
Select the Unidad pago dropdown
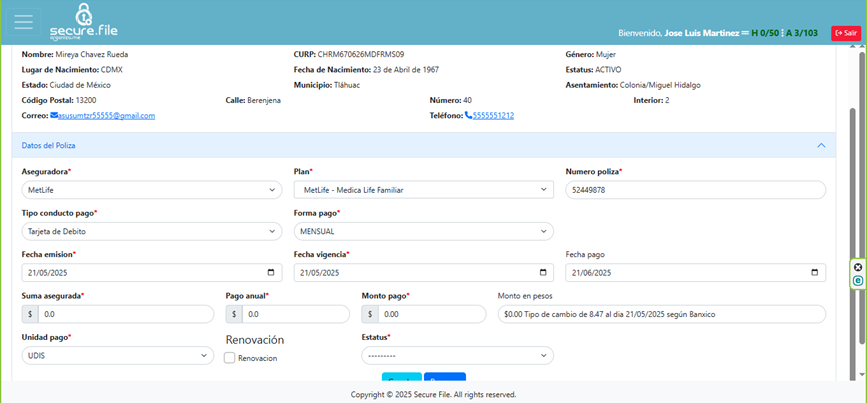(x=151, y=355)
